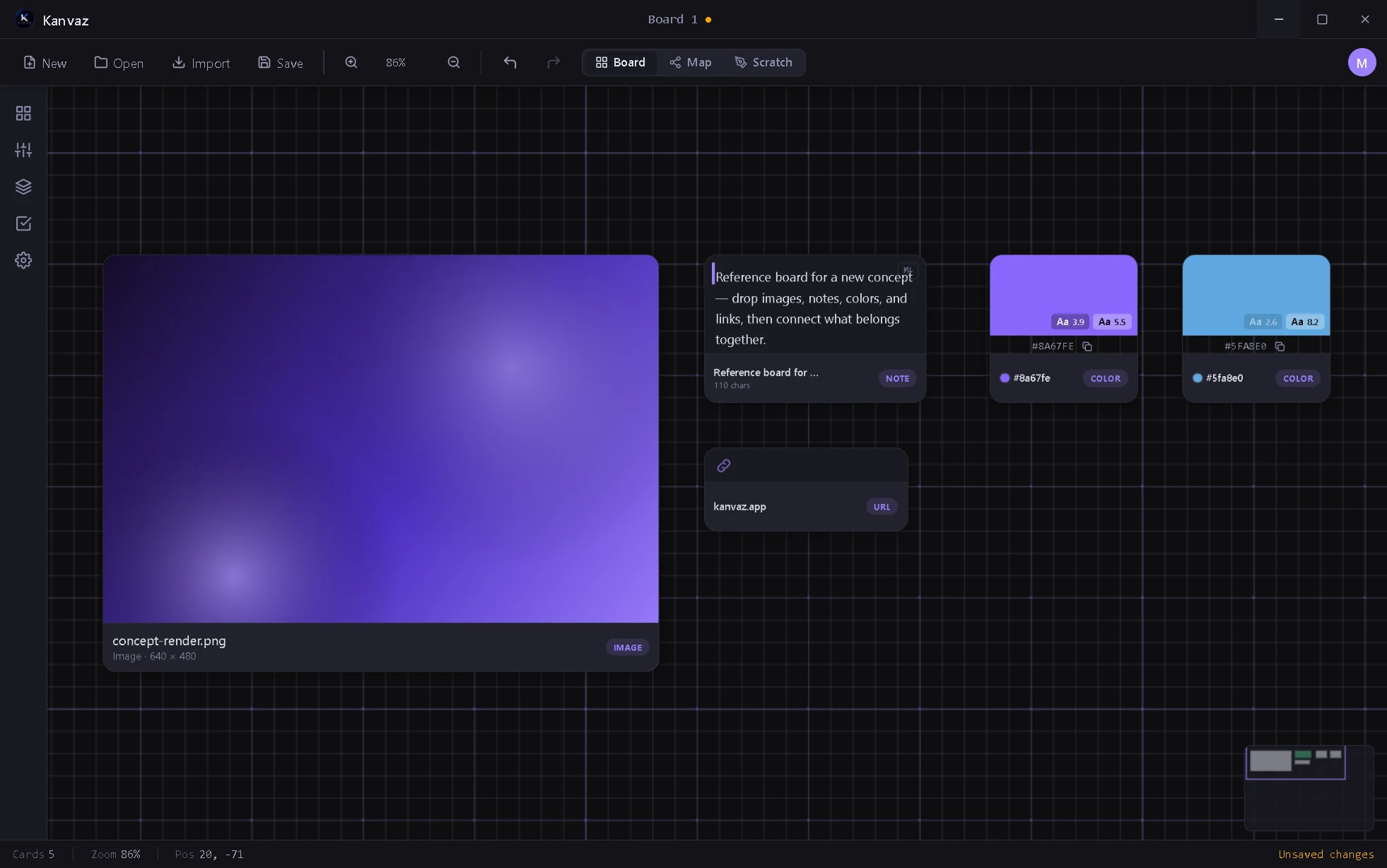Screen dimensions: 1387x868
Task: Click the 86% zoom level display
Action: pyautogui.click(x=396, y=62)
